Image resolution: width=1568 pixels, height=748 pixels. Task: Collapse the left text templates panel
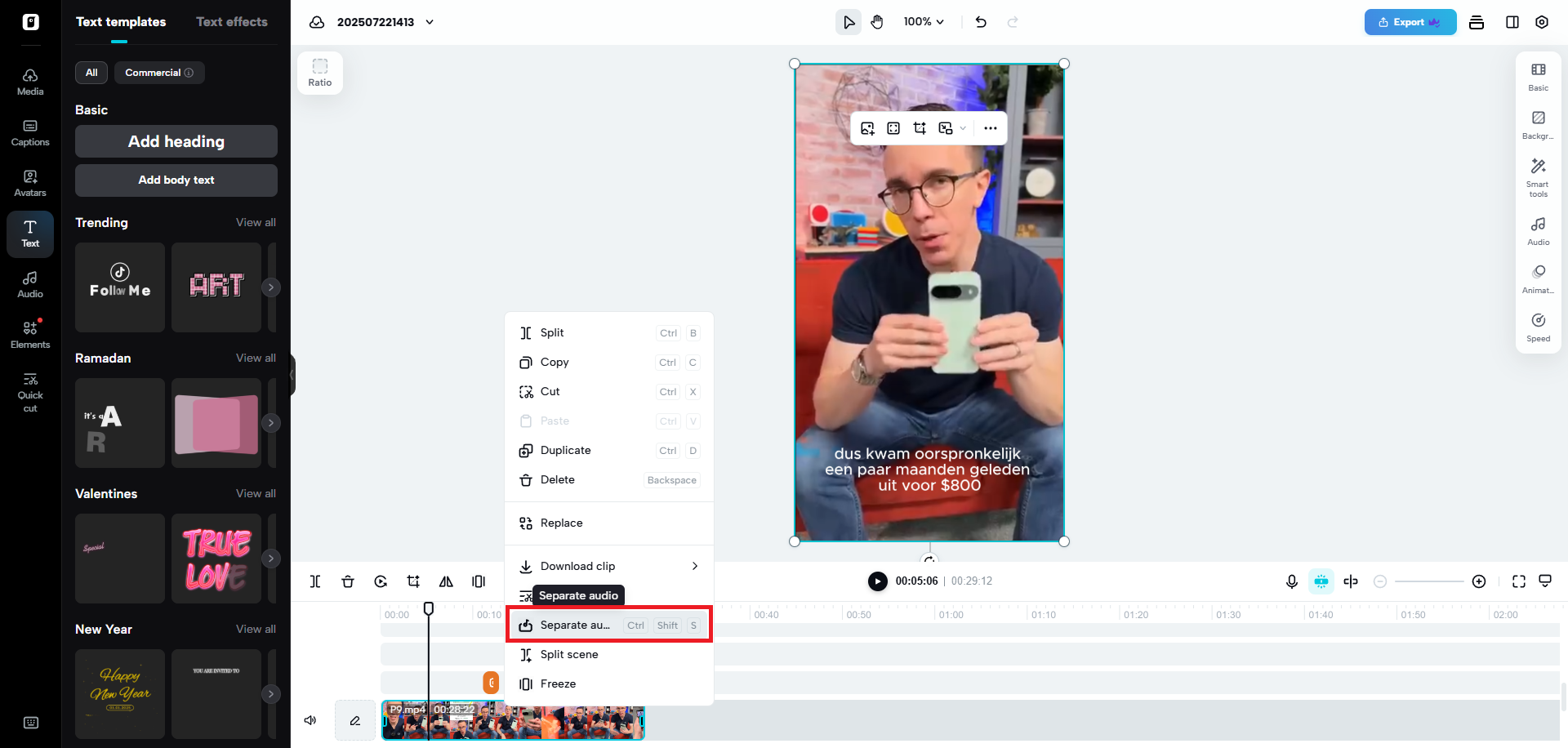coord(292,375)
